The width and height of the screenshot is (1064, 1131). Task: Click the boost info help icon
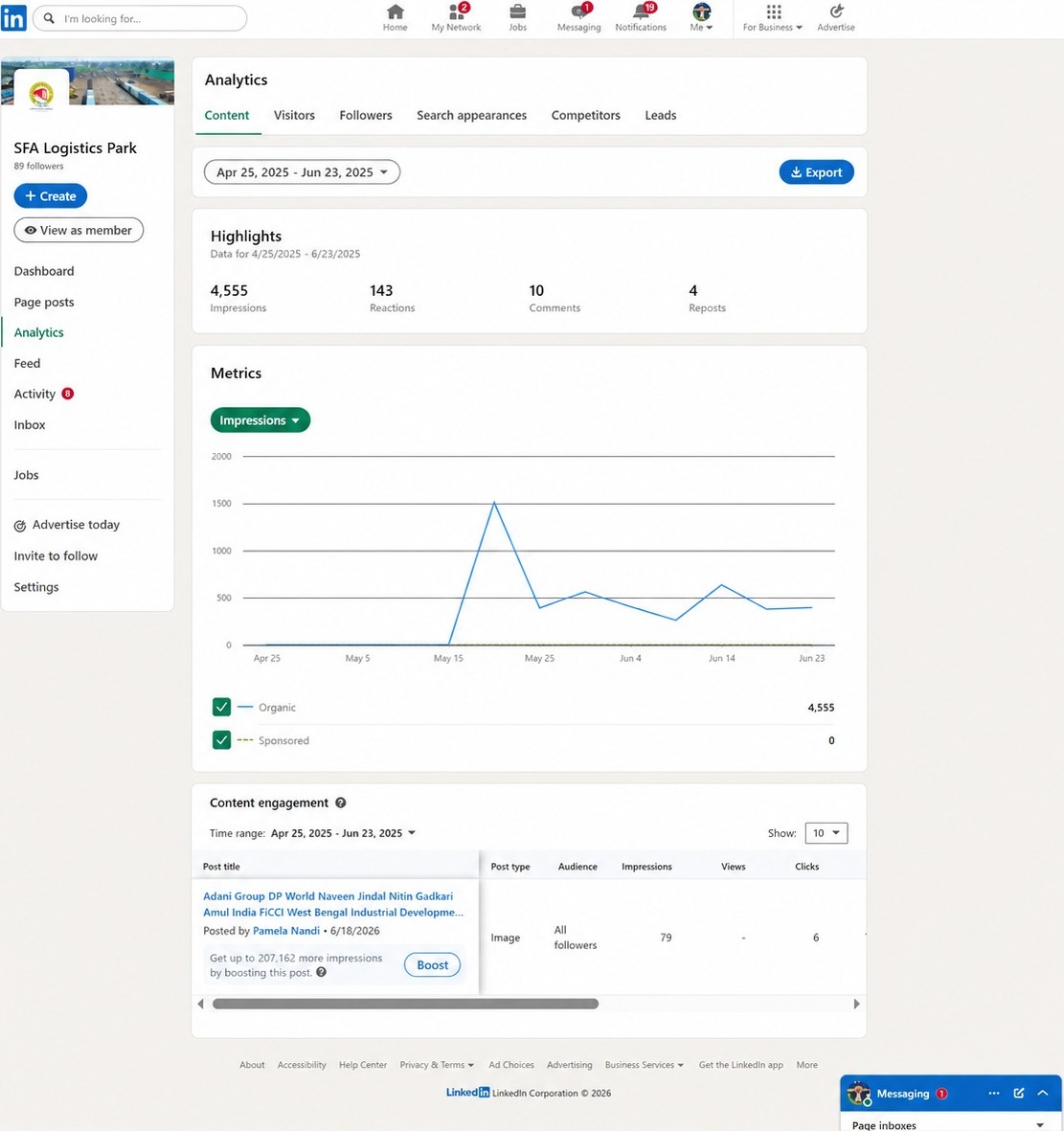322,972
